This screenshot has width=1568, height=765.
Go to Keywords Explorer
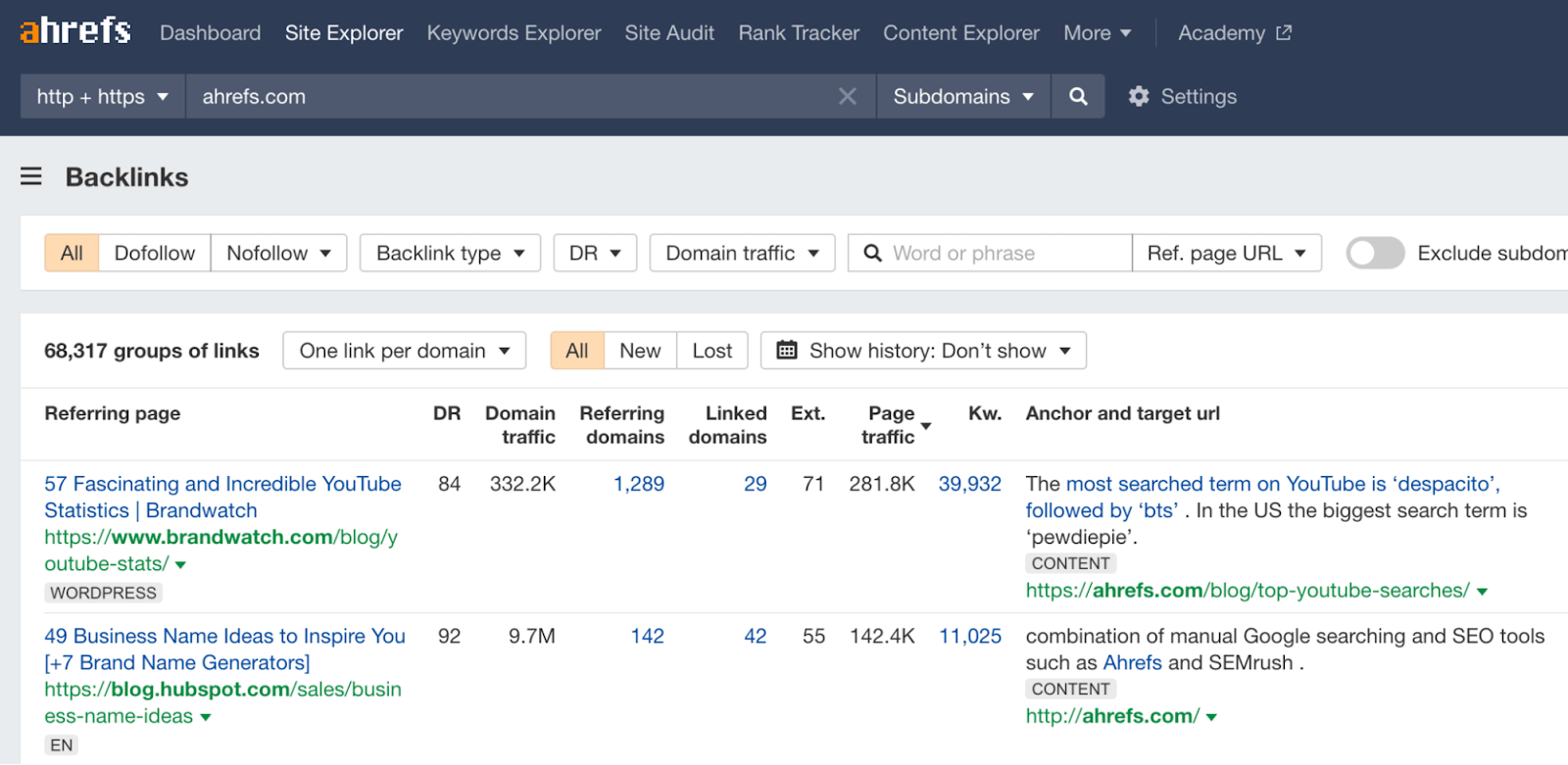click(514, 33)
